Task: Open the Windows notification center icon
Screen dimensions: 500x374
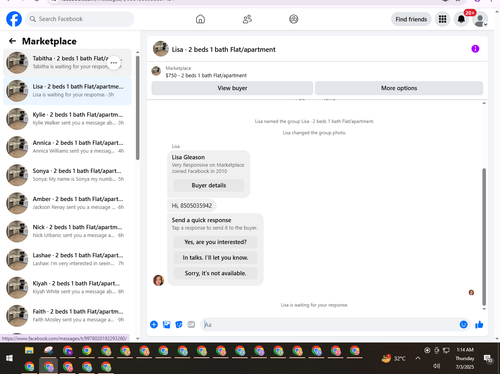Action: pyautogui.click(x=488, y=359)
